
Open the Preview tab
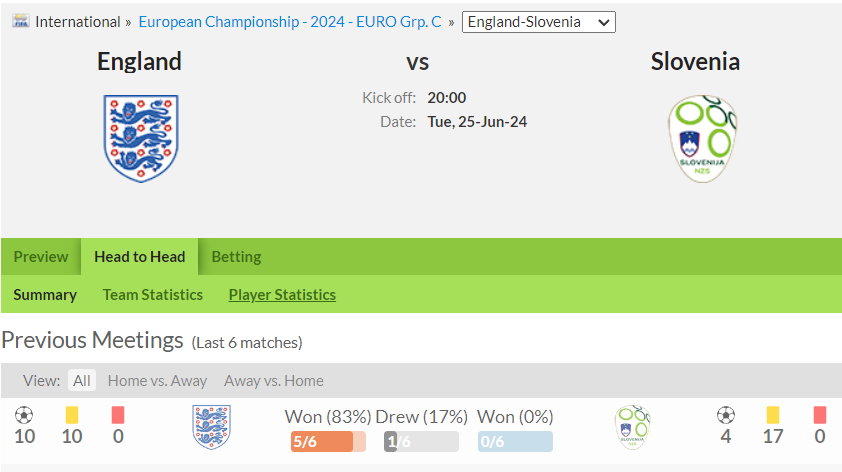(x=41, y=257)
